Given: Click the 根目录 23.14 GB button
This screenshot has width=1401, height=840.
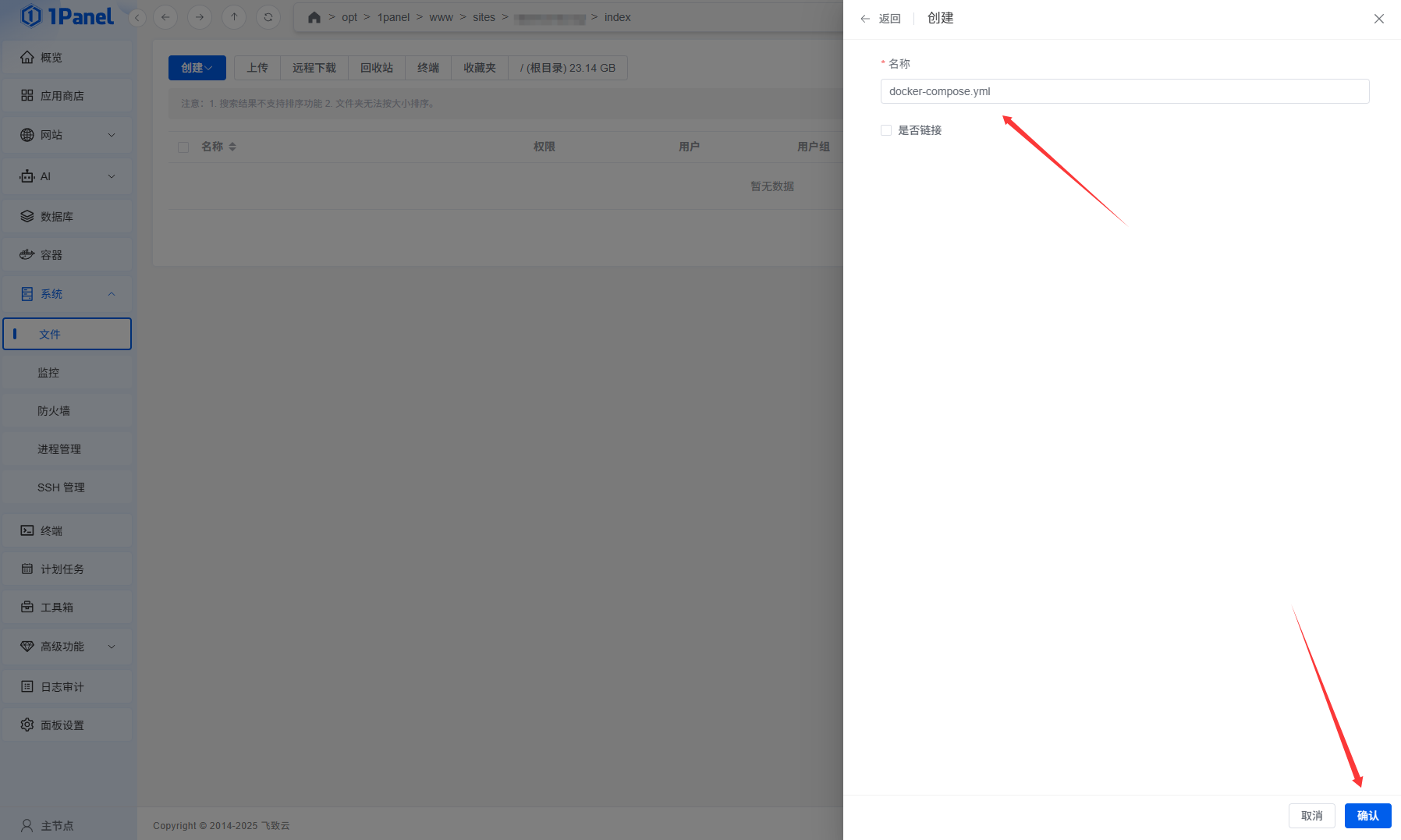Looking at the screenshot, I should [x=568, y=68].
